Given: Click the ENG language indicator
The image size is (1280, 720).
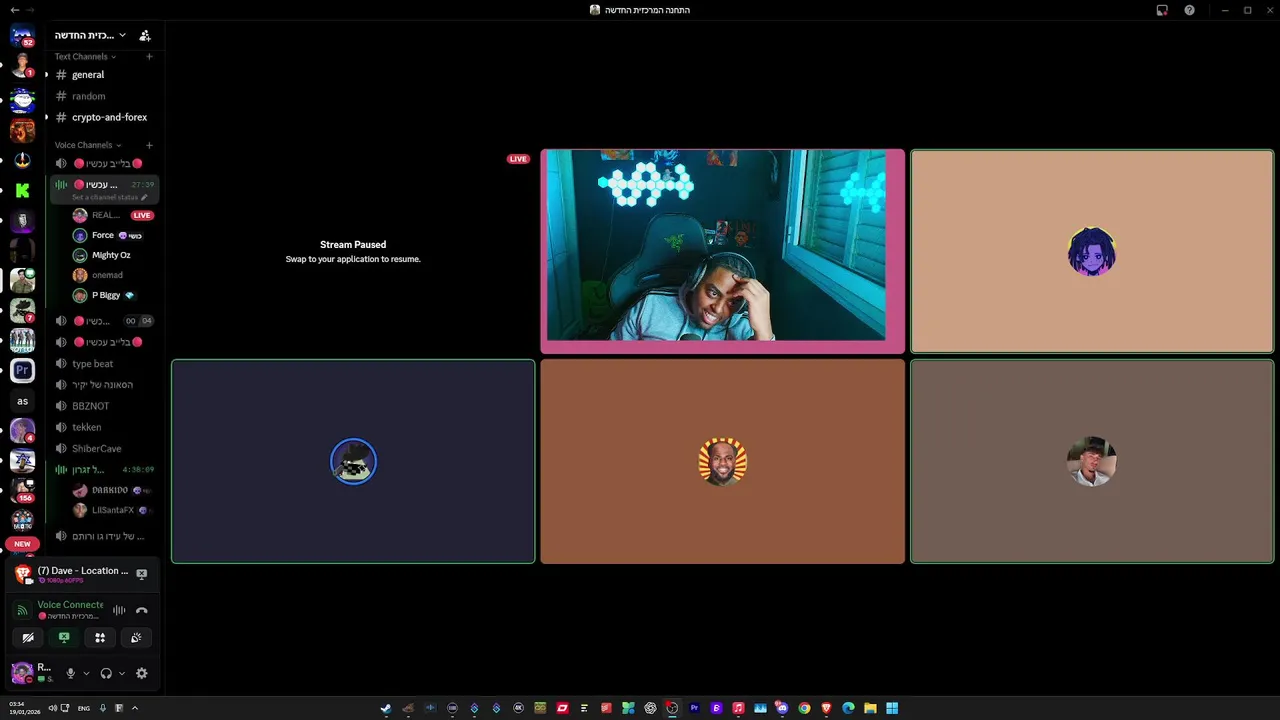Looking at the screenshot, I should pos(84,708).
